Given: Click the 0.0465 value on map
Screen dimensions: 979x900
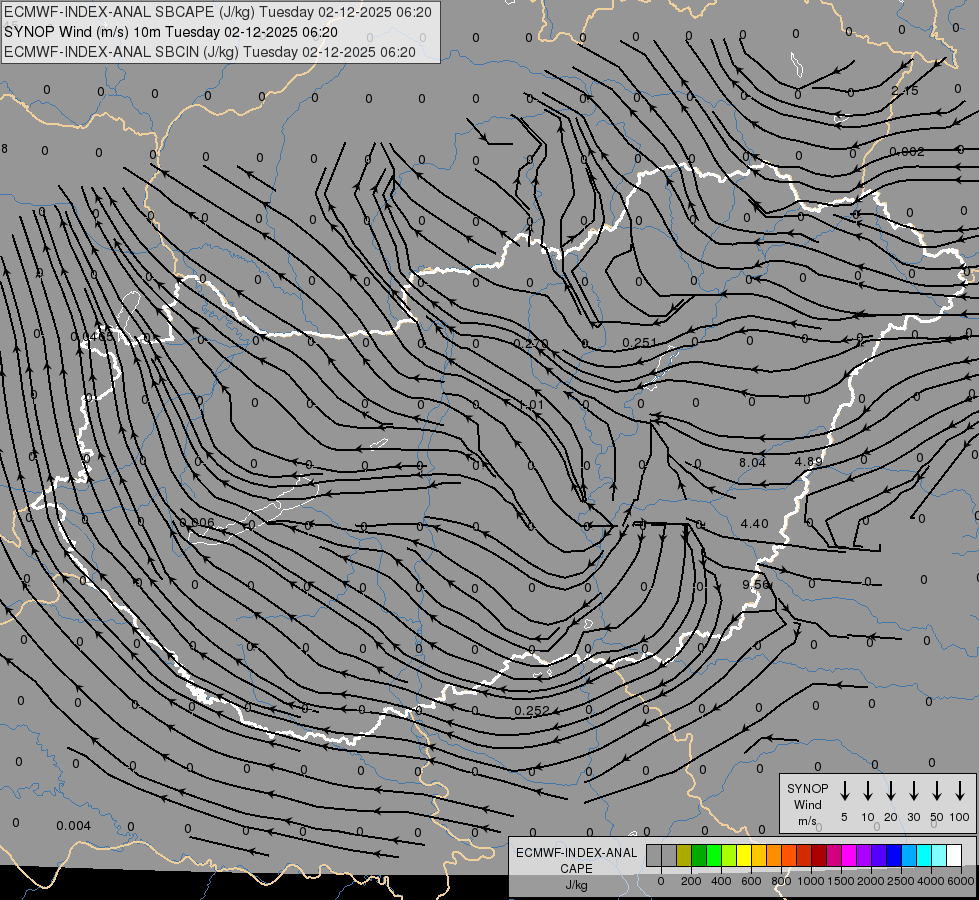Looking at the screenshot, I should tap(92, 337).
